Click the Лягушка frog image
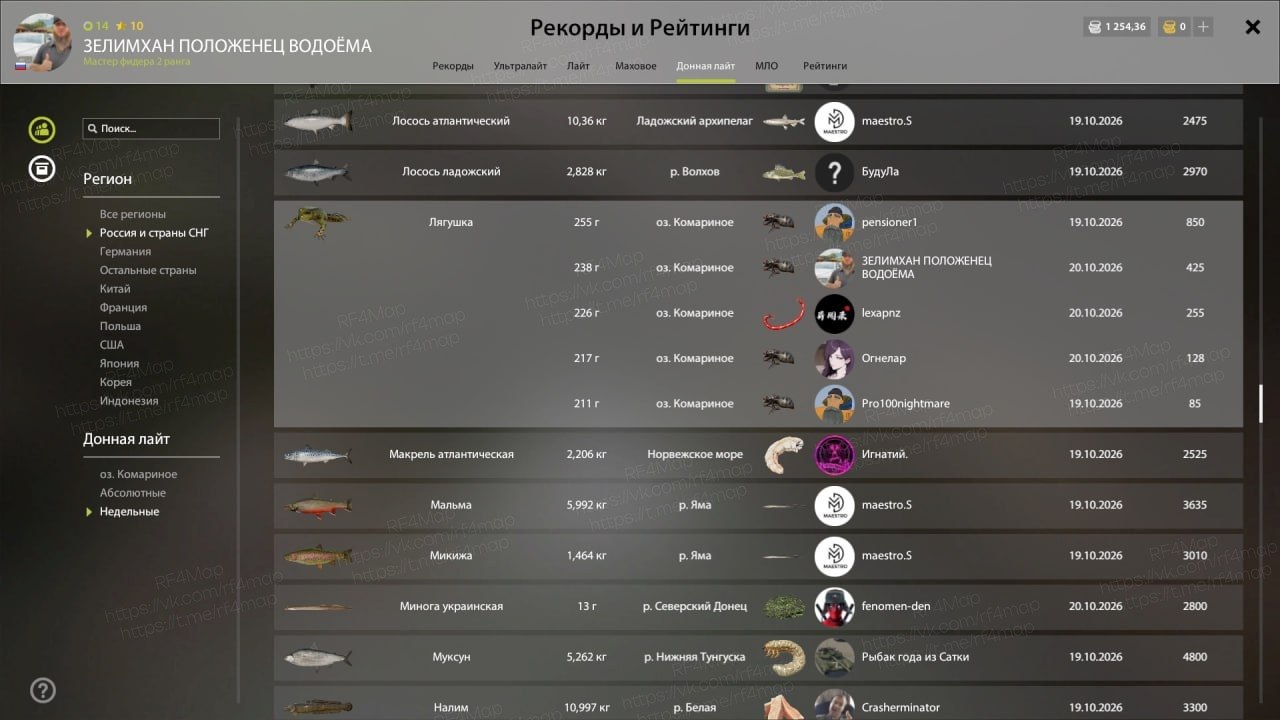The width and height of the screenshot is (1280, 720). coord(316,221)
